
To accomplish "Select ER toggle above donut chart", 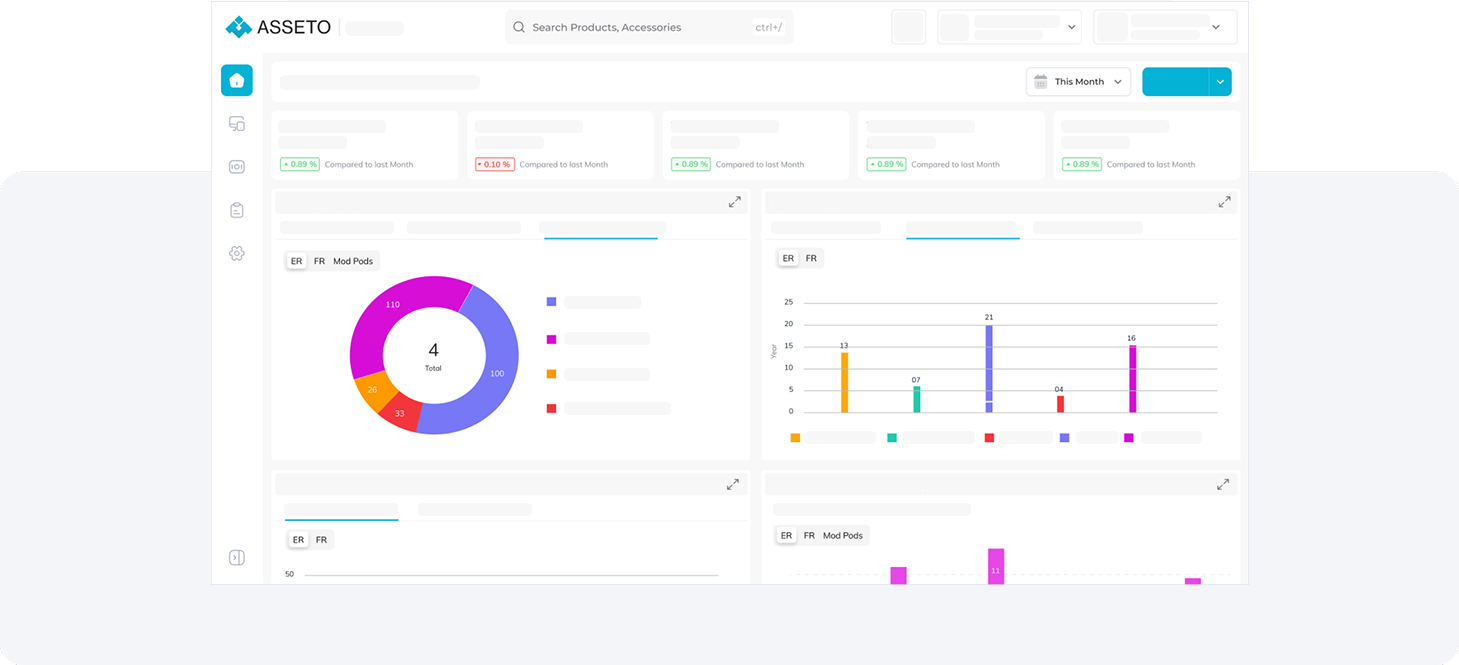I will point(296,261).
